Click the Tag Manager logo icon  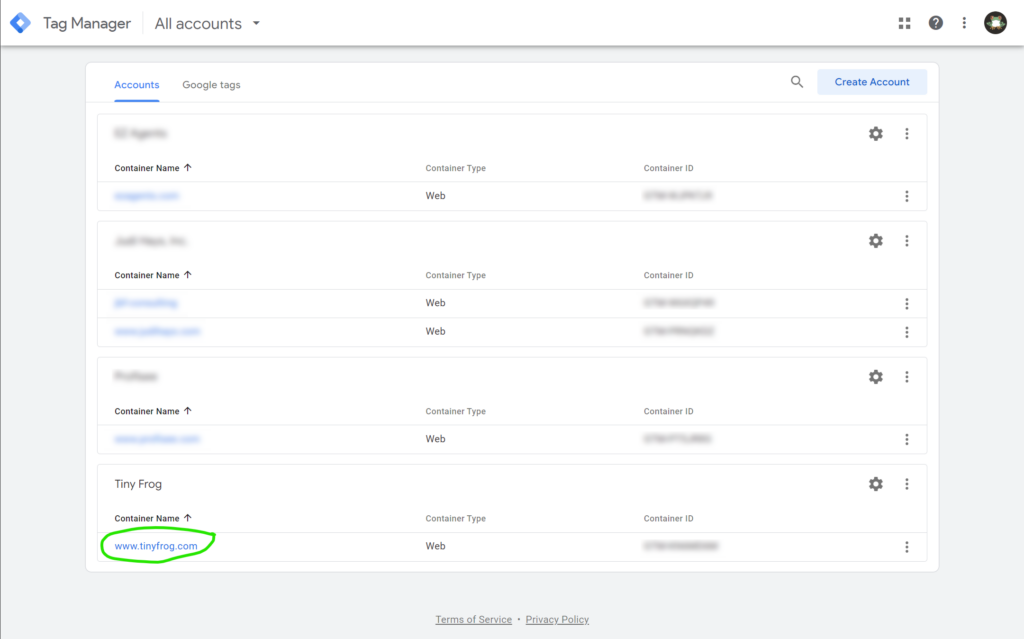click(x=20, y=23)
